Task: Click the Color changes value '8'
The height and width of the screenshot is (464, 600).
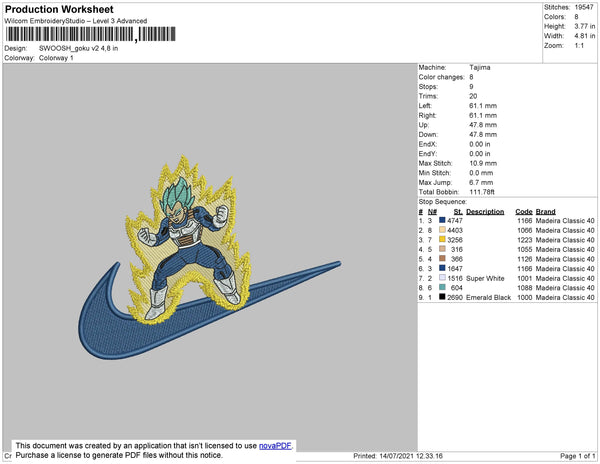Action: 471,77
